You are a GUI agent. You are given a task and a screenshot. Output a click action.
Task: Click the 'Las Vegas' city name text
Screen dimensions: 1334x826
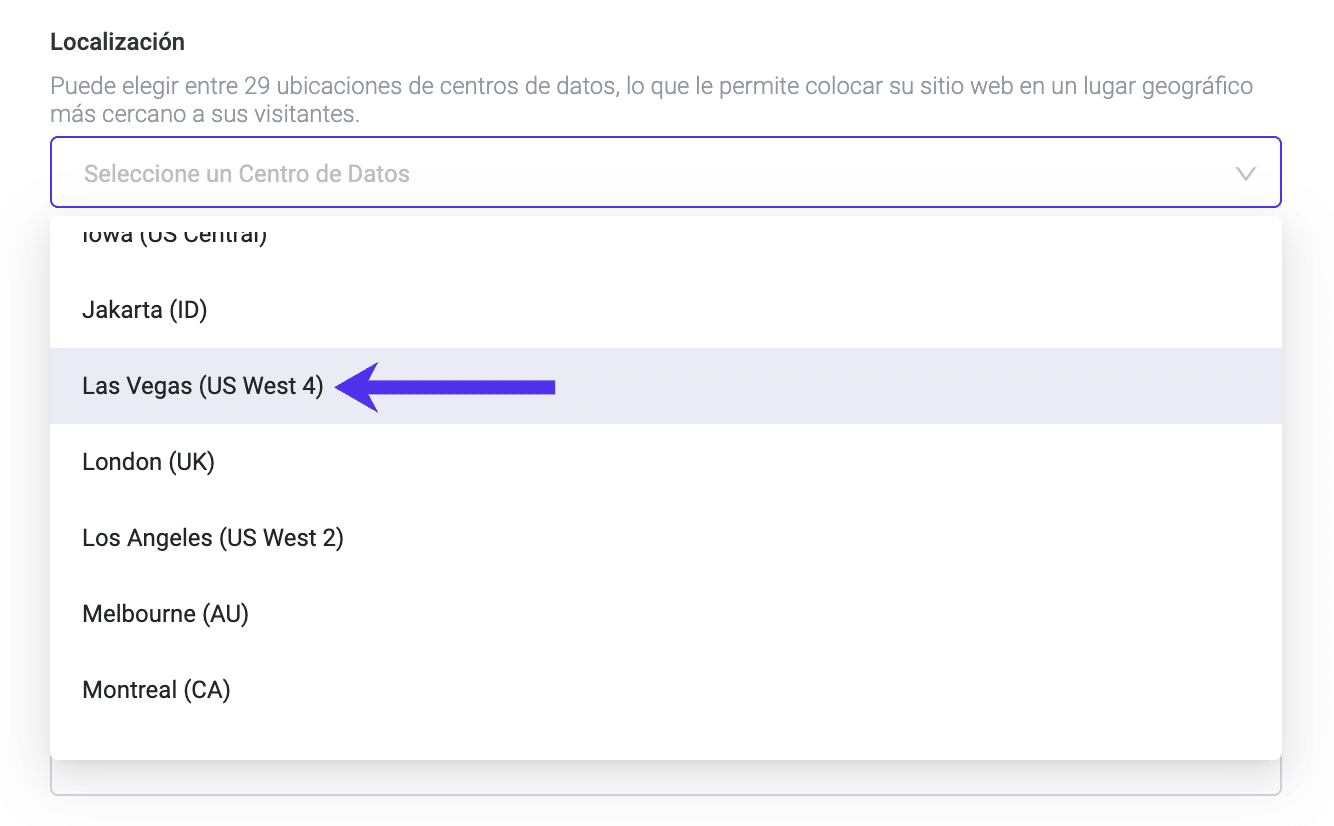coord(137,386)
